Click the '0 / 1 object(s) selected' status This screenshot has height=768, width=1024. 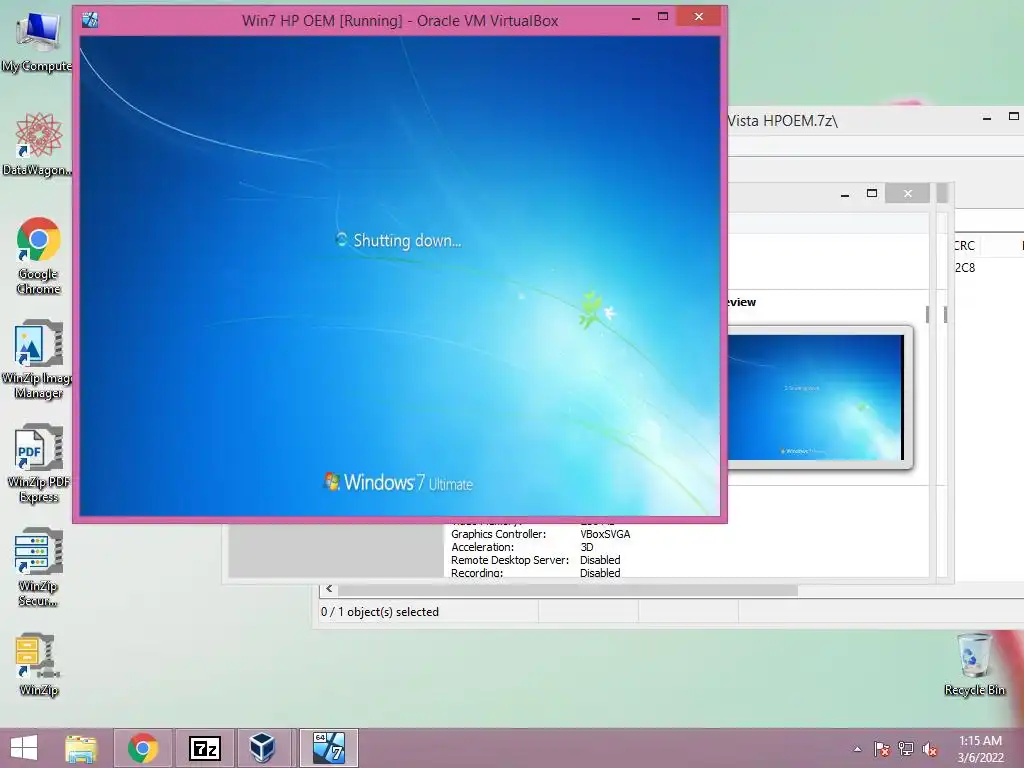[380, 612]
